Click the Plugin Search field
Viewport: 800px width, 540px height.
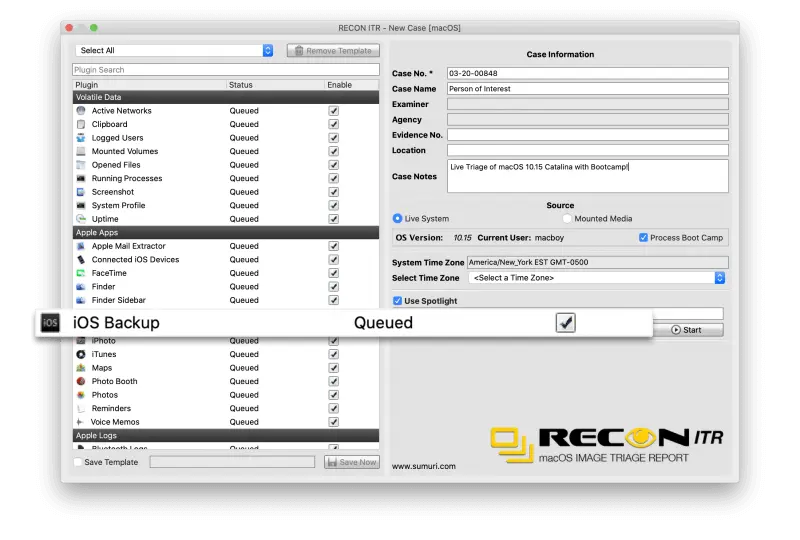(226, 69)
